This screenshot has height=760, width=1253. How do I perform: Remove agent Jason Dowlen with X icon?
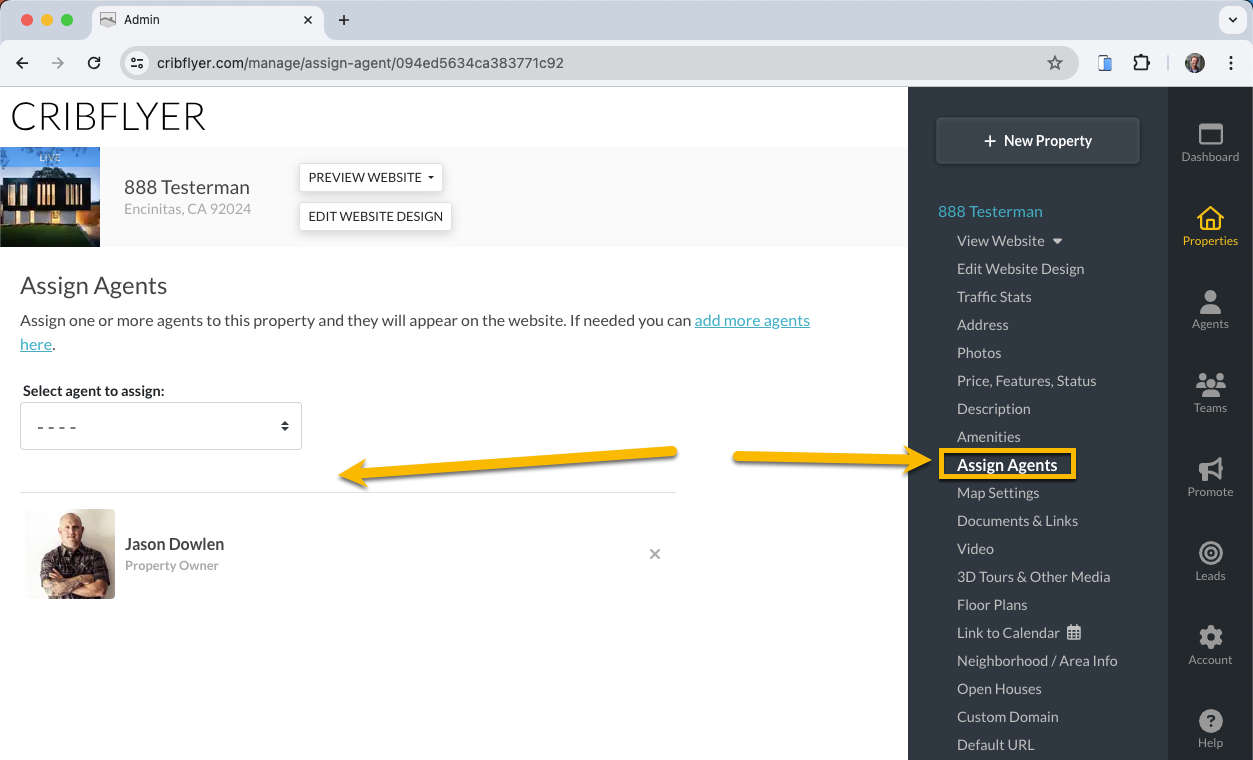[655, 554]
